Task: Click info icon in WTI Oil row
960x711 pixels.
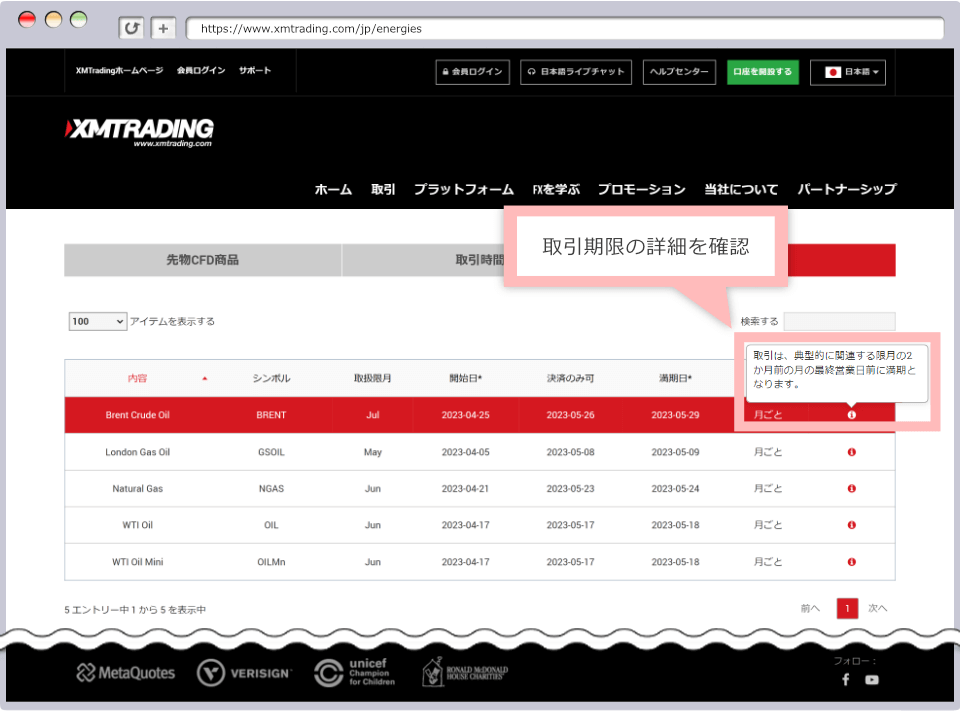Action: coord(851,525)
